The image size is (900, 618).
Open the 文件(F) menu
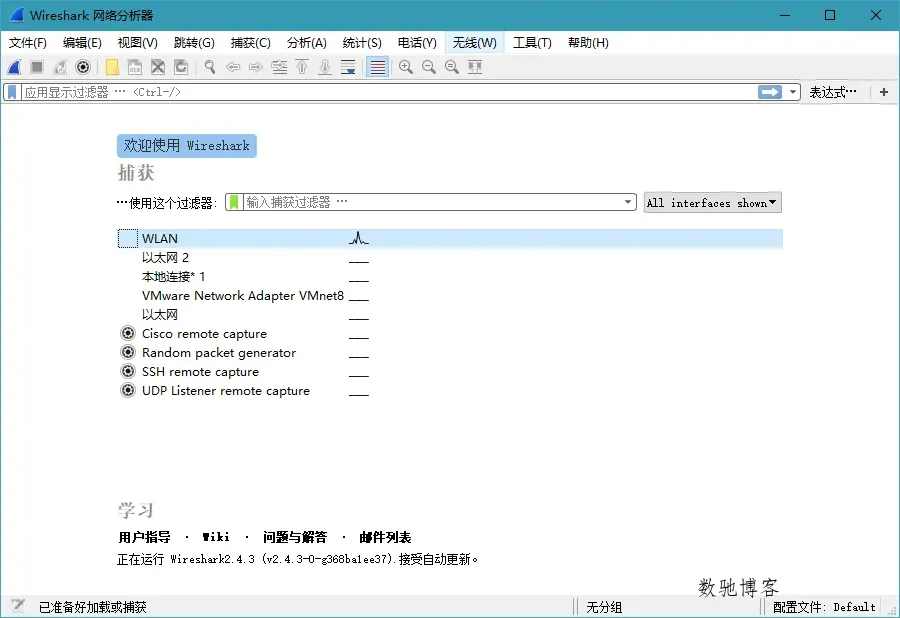coord(28,42)
